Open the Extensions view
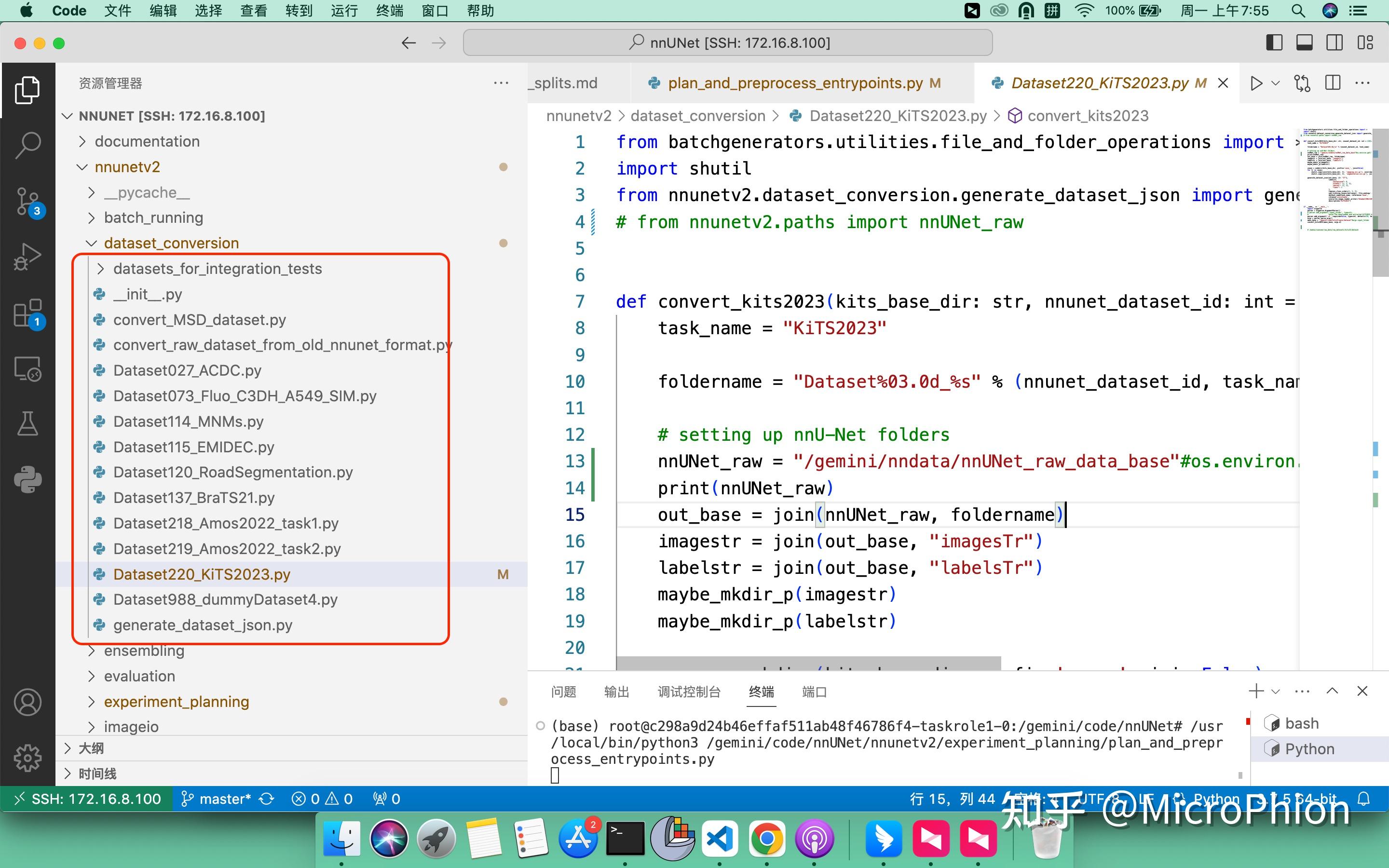The width and height of the screenshot is (1389, 868). click(27, 313)
